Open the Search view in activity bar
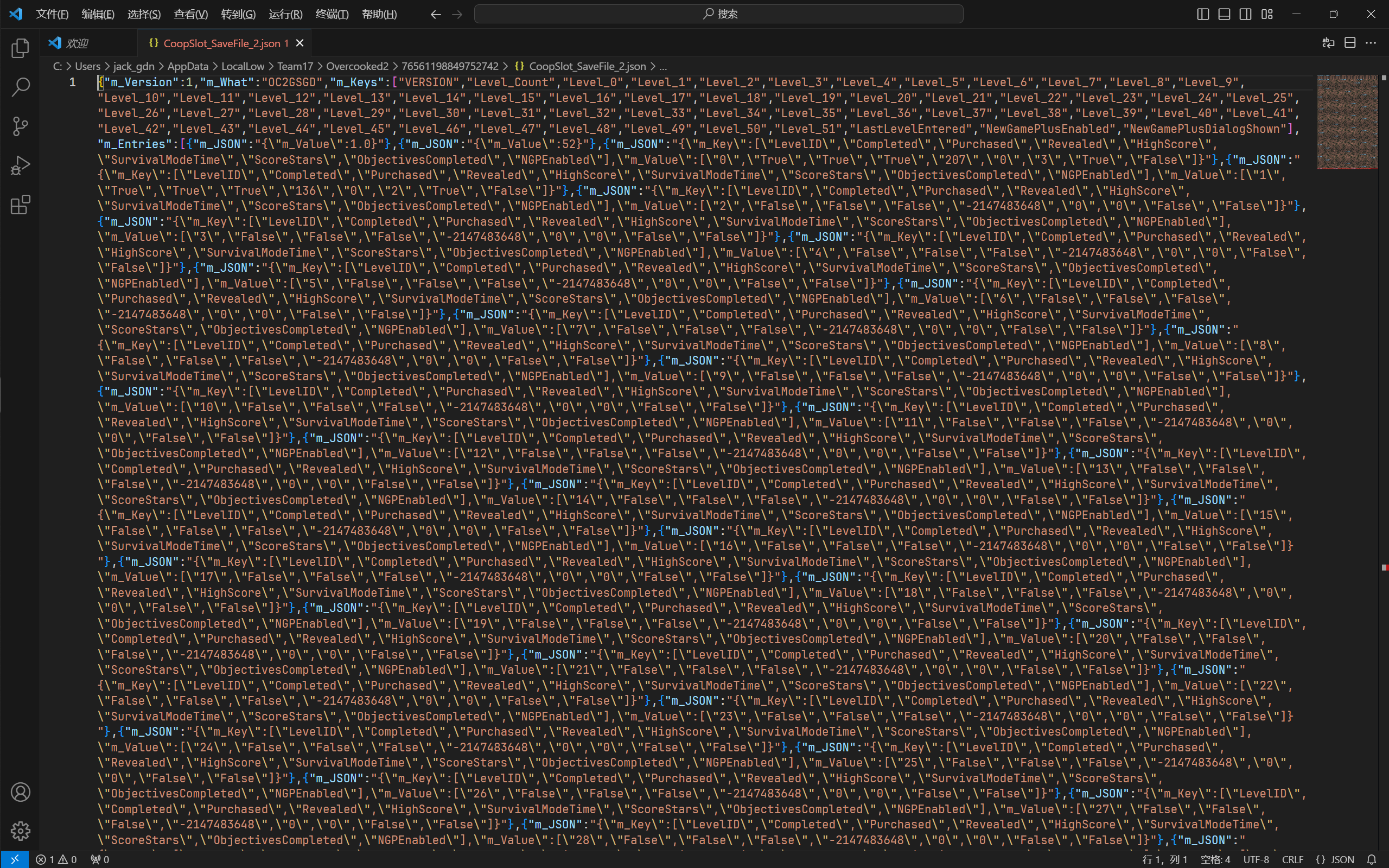The height and width of the screenshot is (868, 1389). [x=20, y=87]
